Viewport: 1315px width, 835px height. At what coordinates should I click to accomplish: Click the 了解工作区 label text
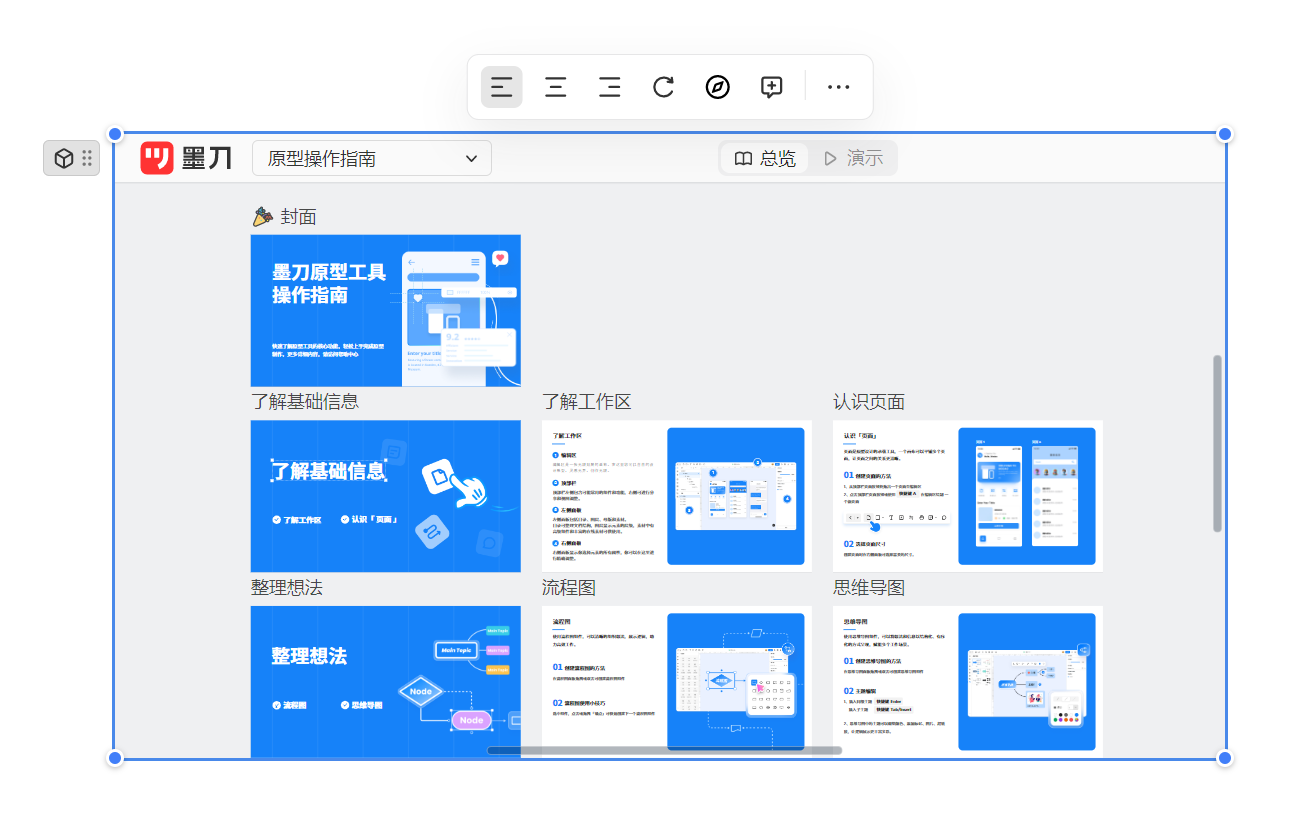click(587, 402)
